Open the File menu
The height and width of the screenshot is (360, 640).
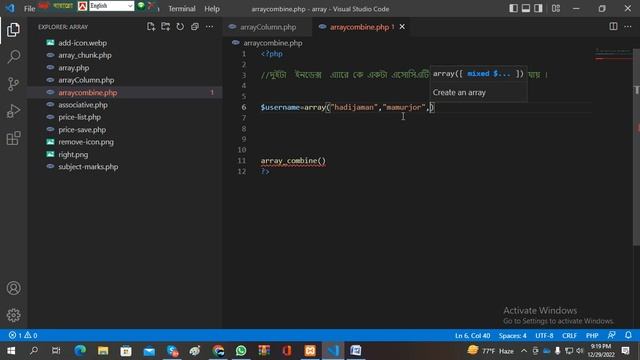click(x=29, y=9)
